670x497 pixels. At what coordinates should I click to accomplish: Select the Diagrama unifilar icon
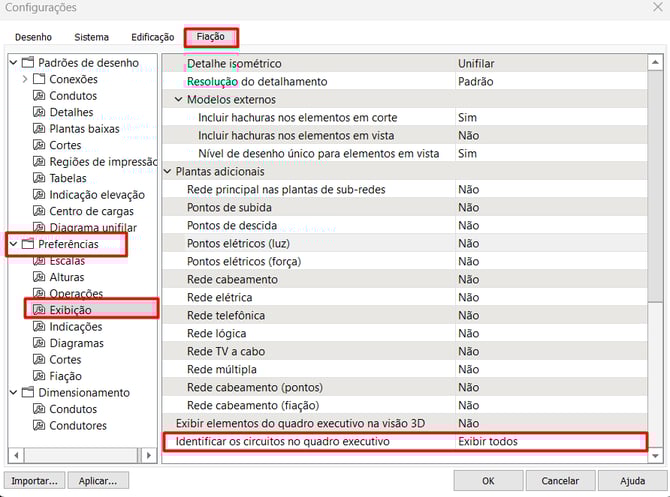[x=40, y=227]
